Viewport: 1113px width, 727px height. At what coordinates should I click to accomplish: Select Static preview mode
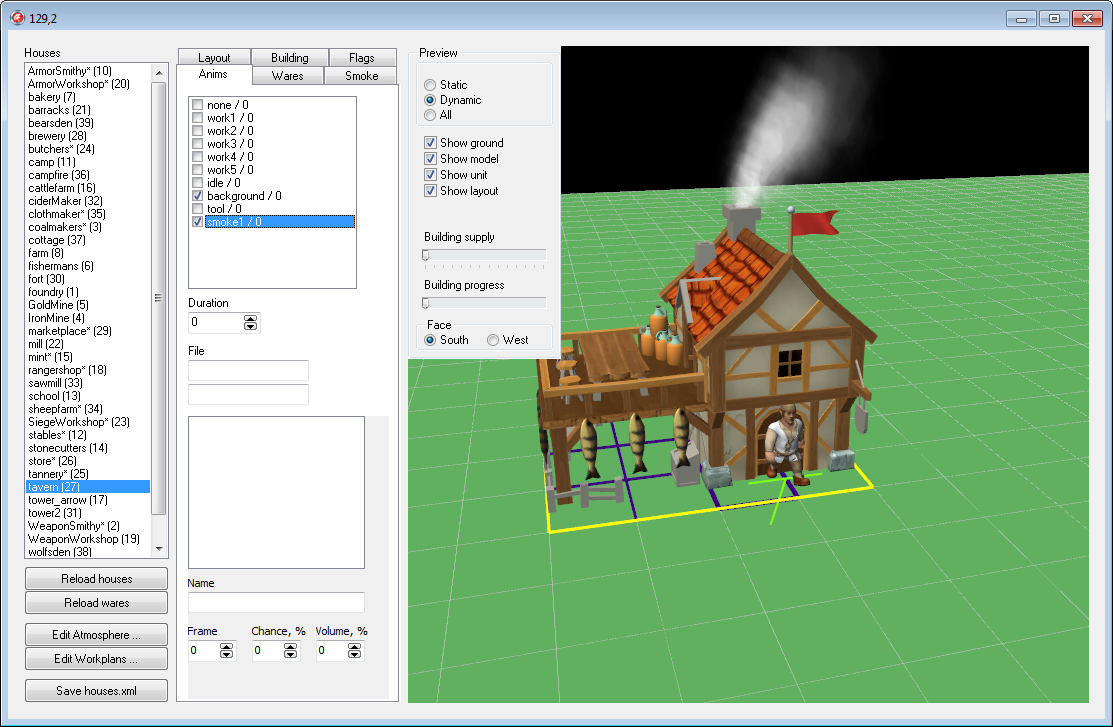(x=430, y=85)
